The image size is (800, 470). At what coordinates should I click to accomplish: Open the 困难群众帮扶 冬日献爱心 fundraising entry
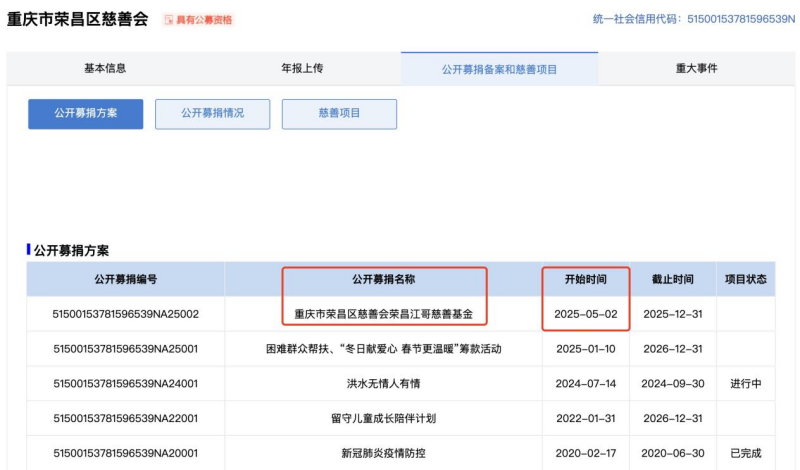[x=383, y=349]
